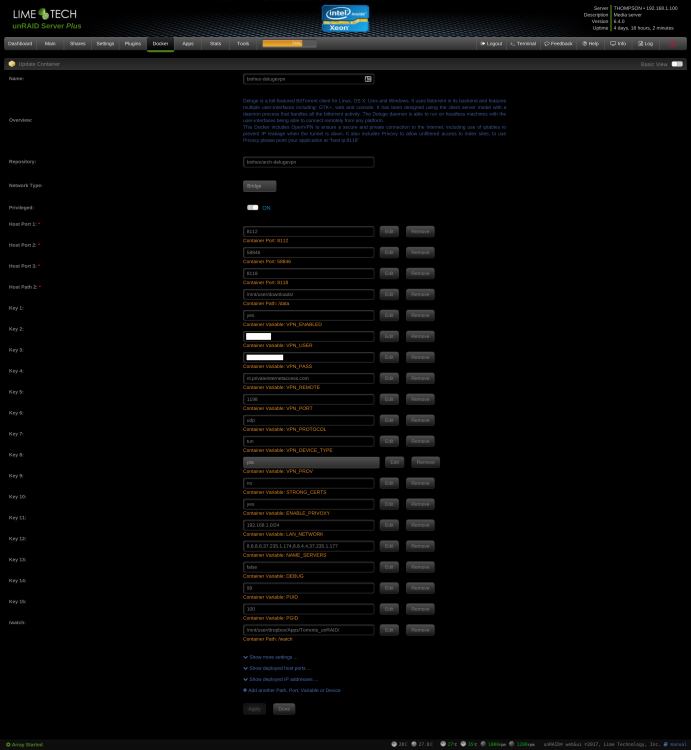Toggle Basic View switch

click(x=677, y=64)
